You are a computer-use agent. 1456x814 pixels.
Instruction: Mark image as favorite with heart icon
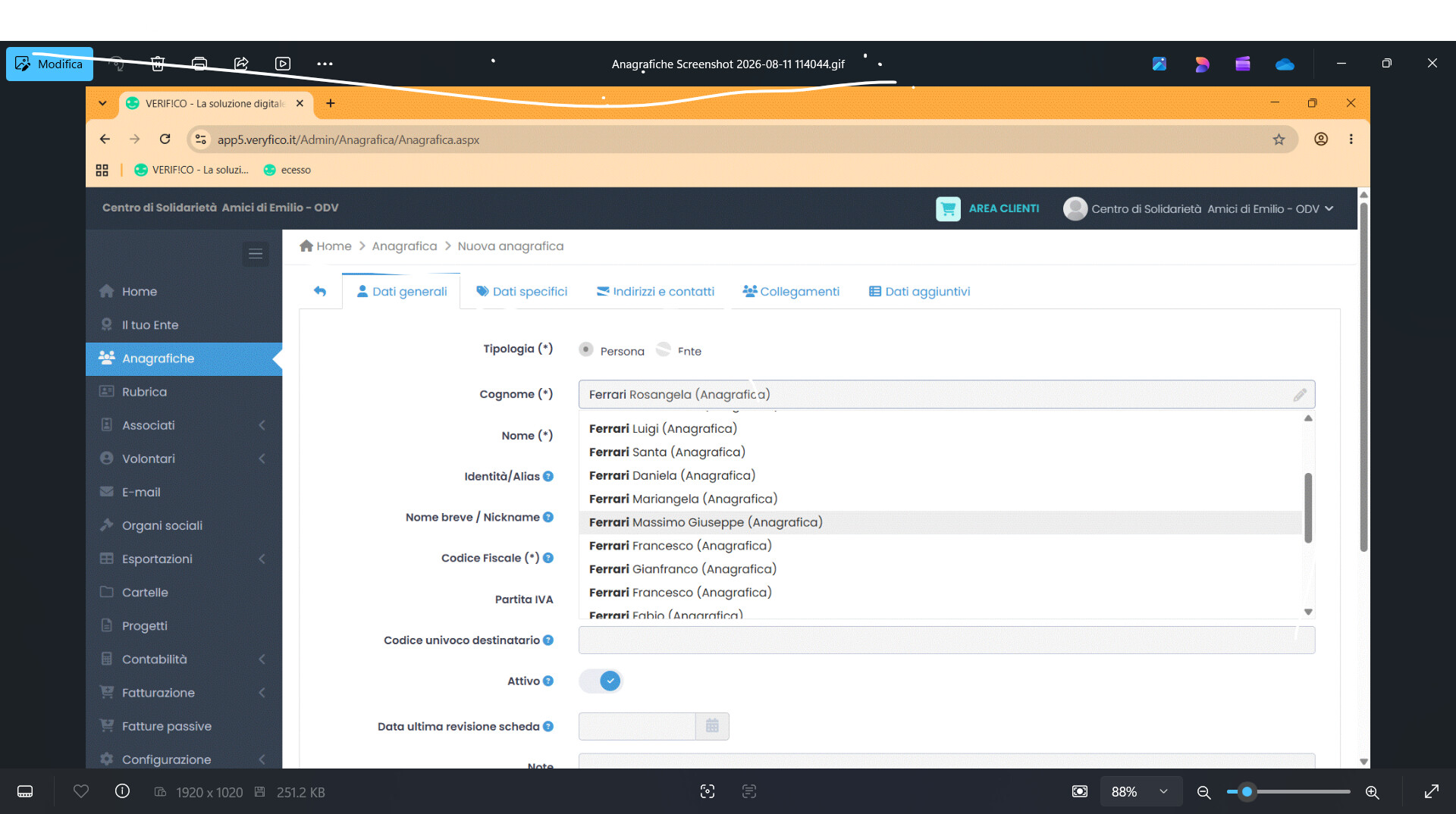pos(81,791)
